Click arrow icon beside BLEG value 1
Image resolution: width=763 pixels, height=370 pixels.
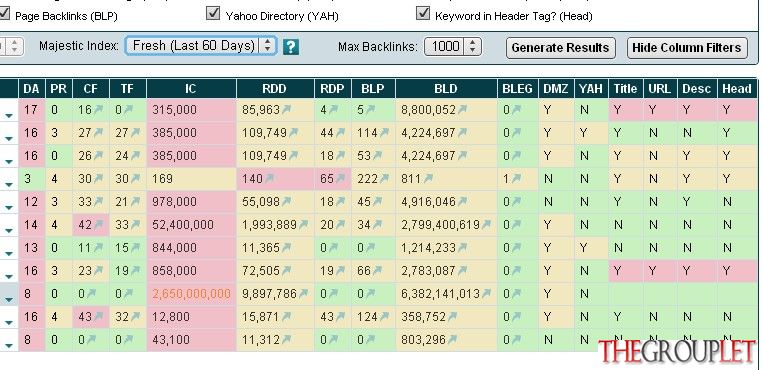click(x=516, y=179)
